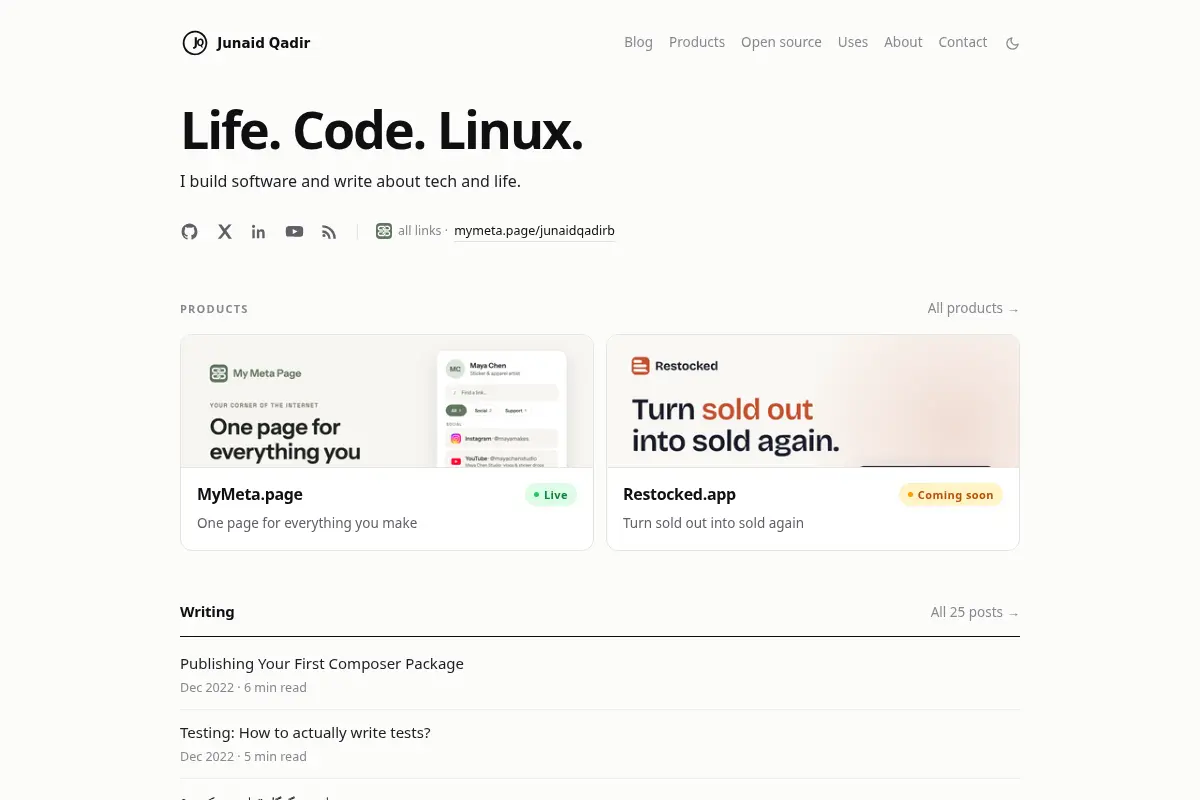Click the MyMeta page icon beside all links

[384, 231]
